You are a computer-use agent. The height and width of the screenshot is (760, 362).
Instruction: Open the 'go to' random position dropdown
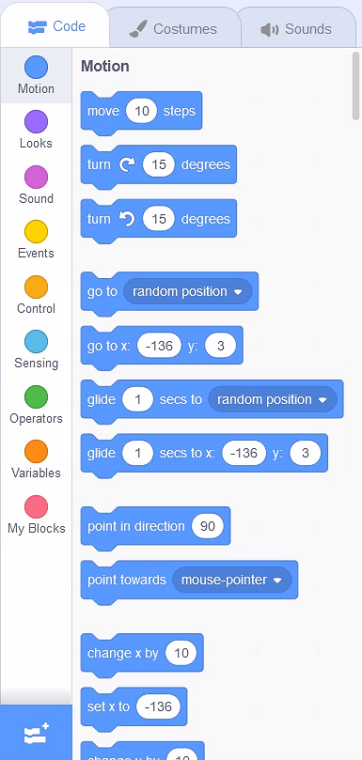point(188,291)
